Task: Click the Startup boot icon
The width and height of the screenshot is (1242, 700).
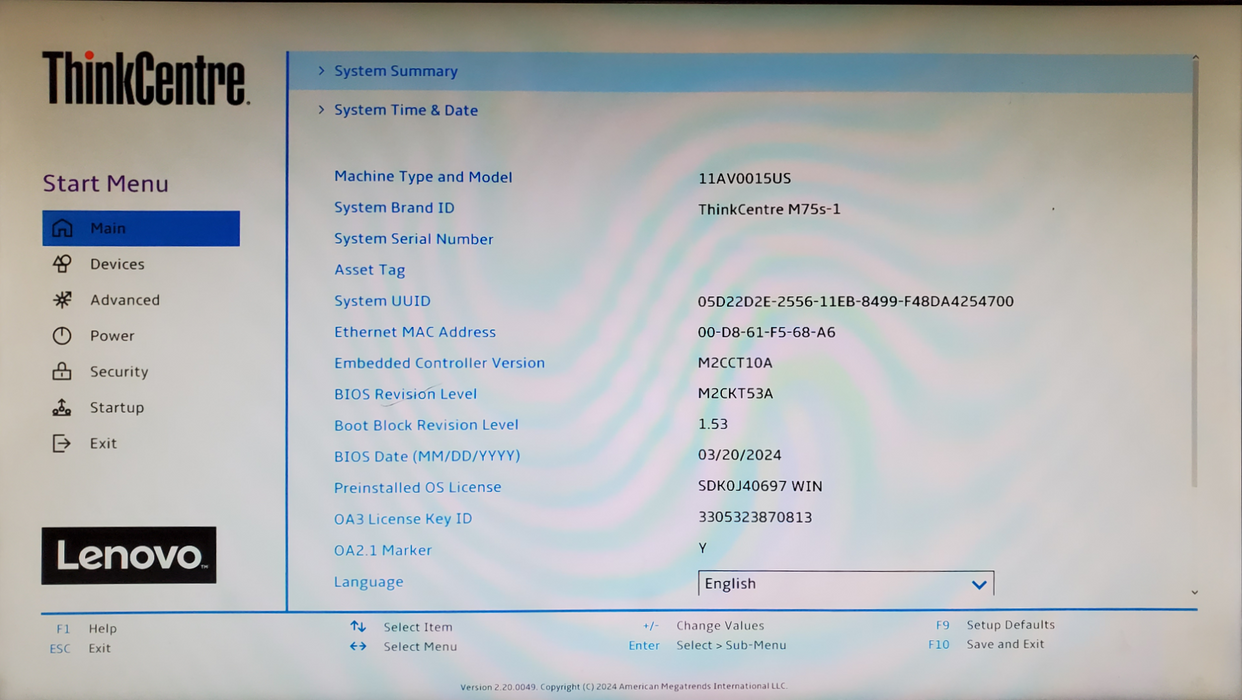Action: pos(64,407)
